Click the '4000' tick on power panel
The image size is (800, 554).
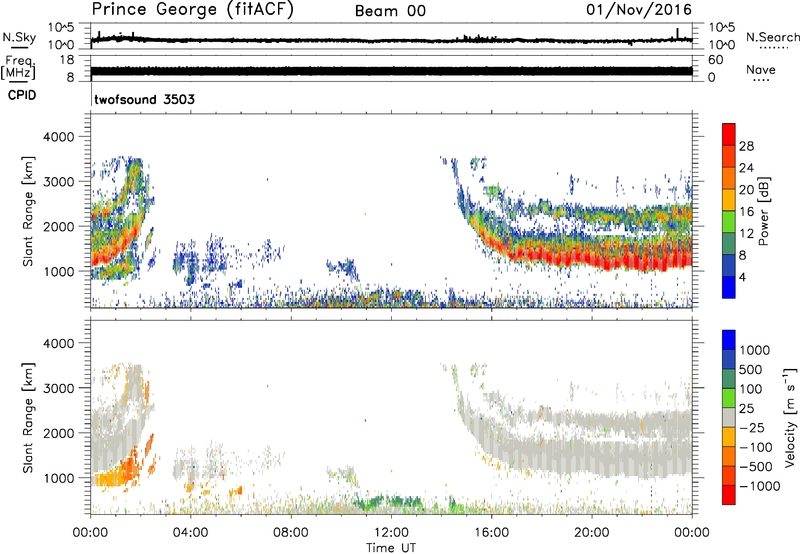coord(58,137)
